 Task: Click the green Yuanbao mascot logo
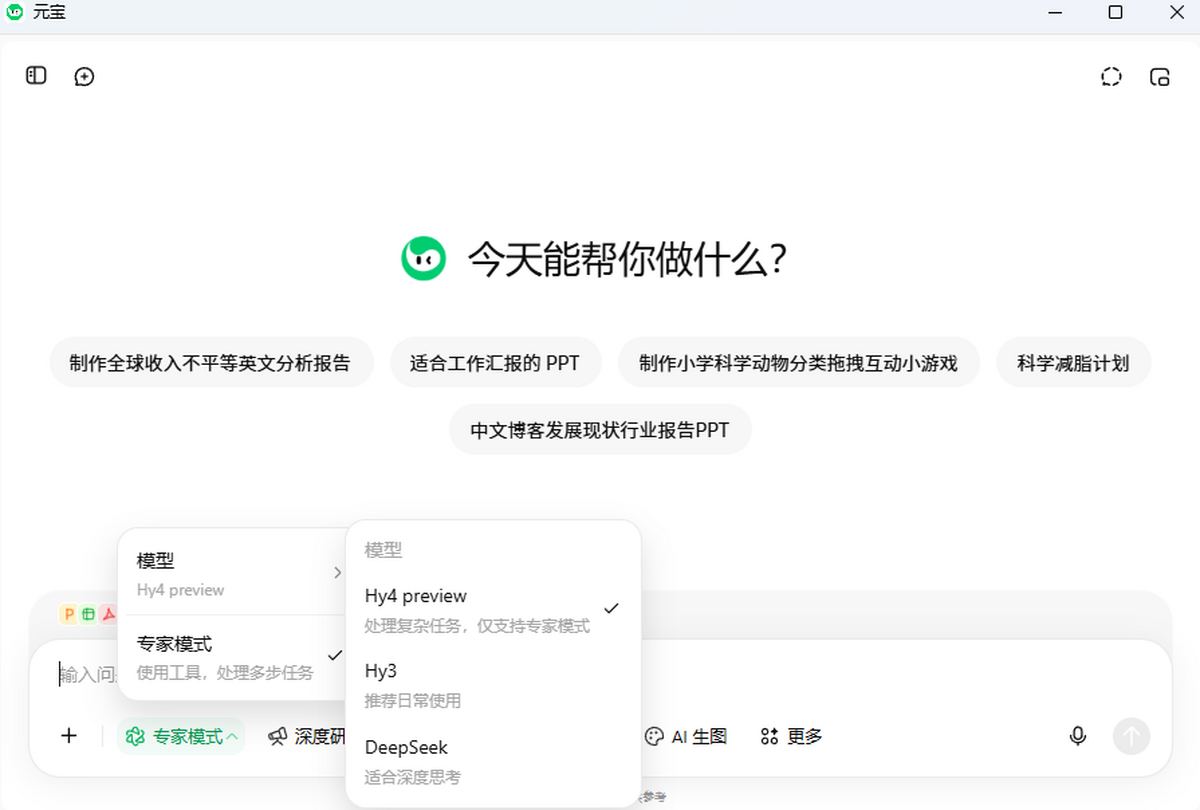pyautogui.click(x=423, y=259)
